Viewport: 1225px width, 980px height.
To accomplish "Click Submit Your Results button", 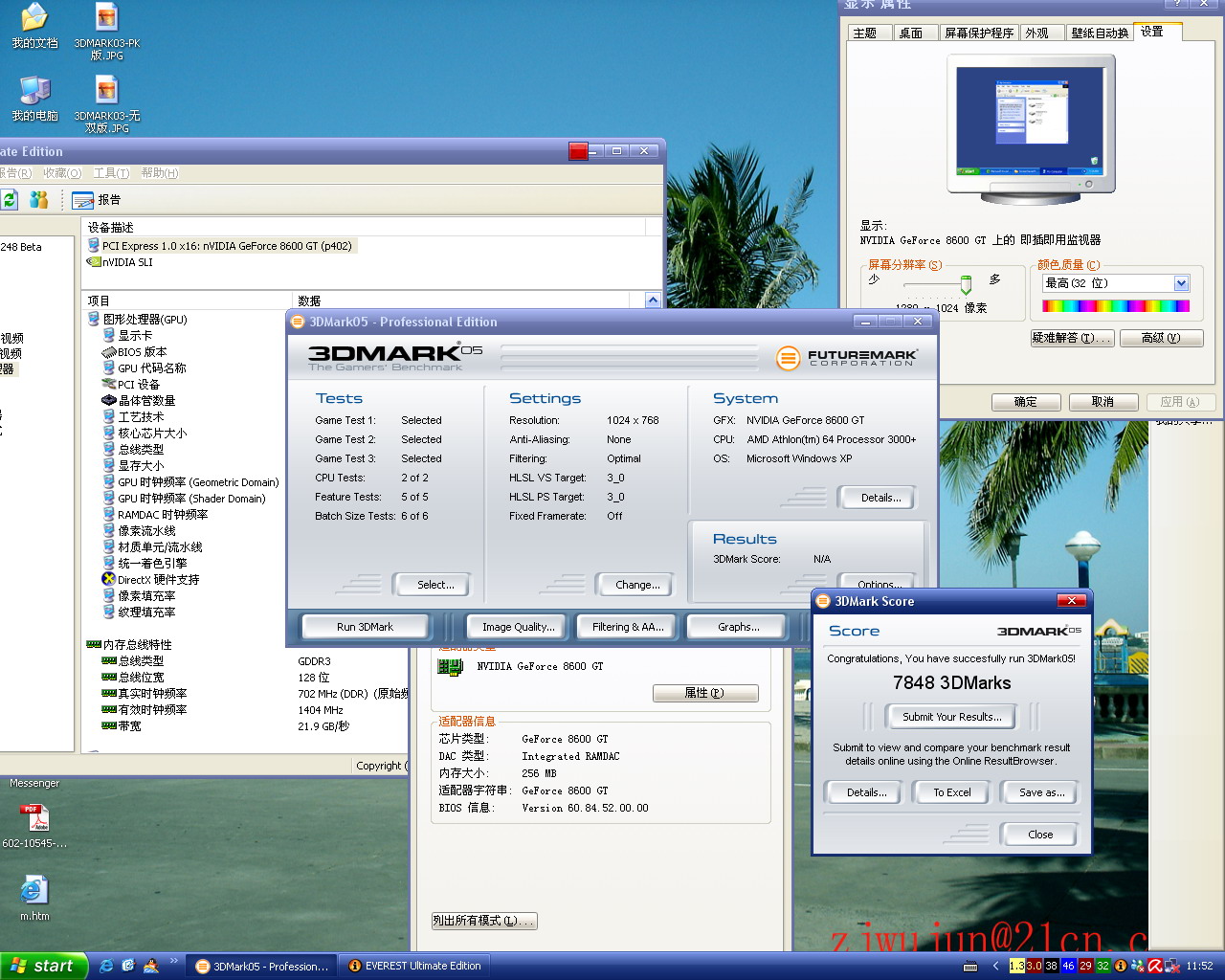I will click(x=952, y=717).
